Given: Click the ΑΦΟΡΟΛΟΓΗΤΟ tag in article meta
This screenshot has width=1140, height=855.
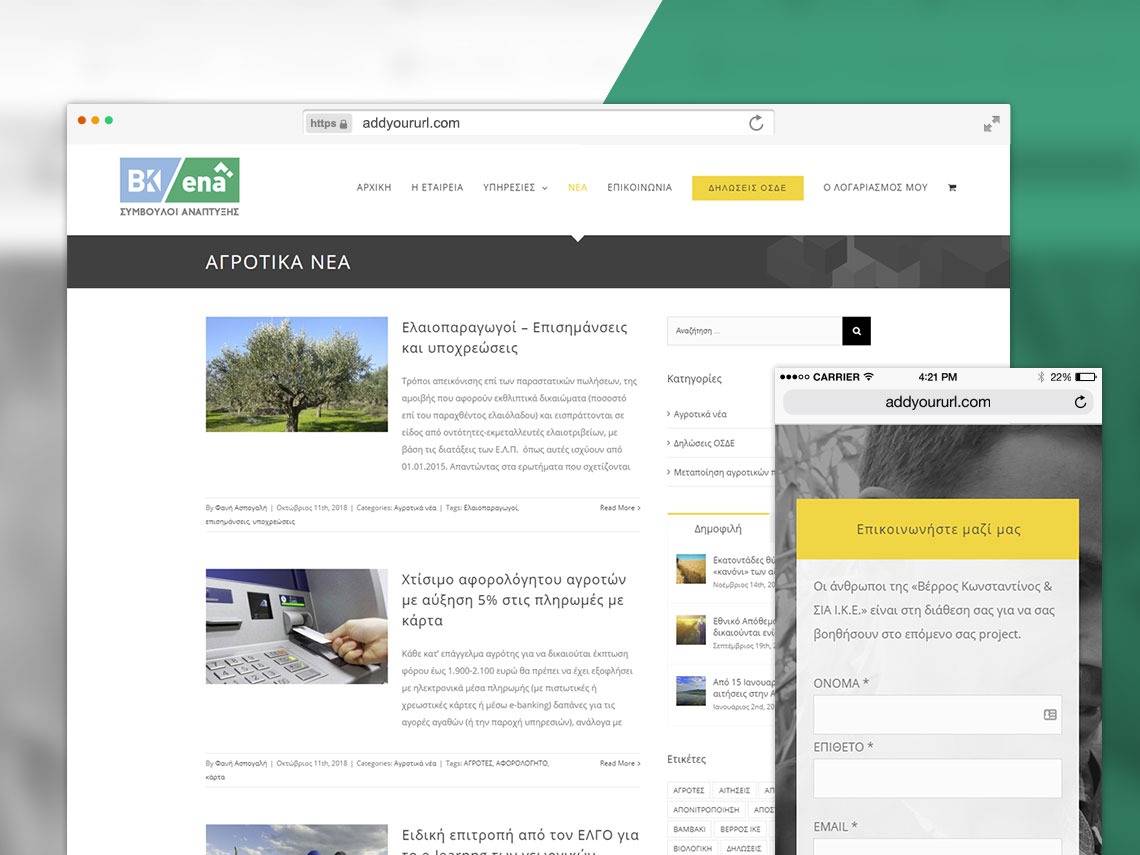Looking at the screenshot, I should tap(523, 763).
